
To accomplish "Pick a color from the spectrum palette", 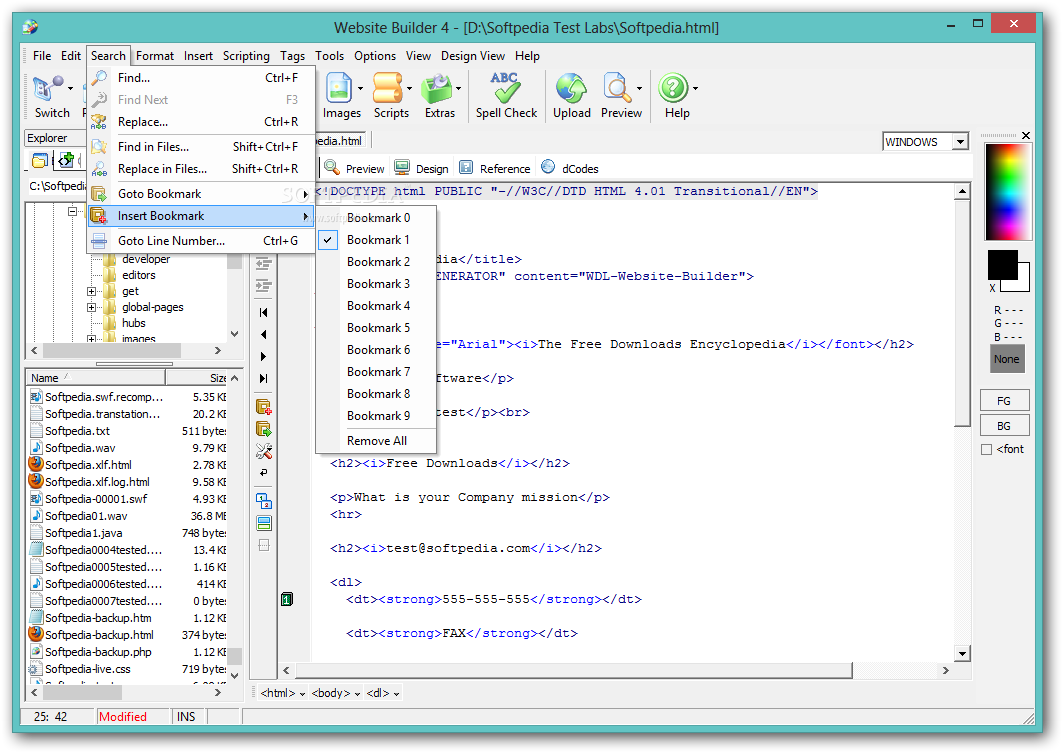I will 1008,192.
